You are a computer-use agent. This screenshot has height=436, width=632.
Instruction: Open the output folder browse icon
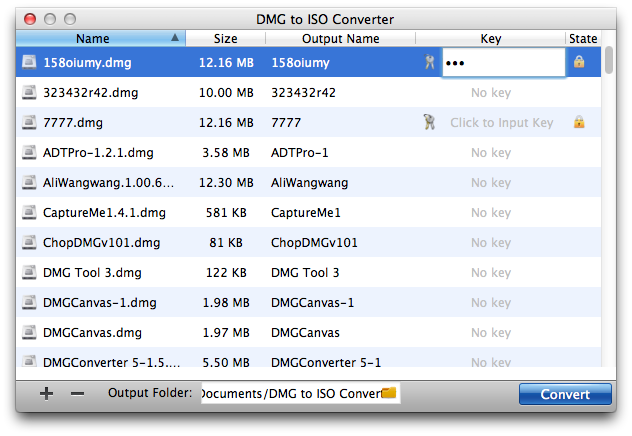390,394
